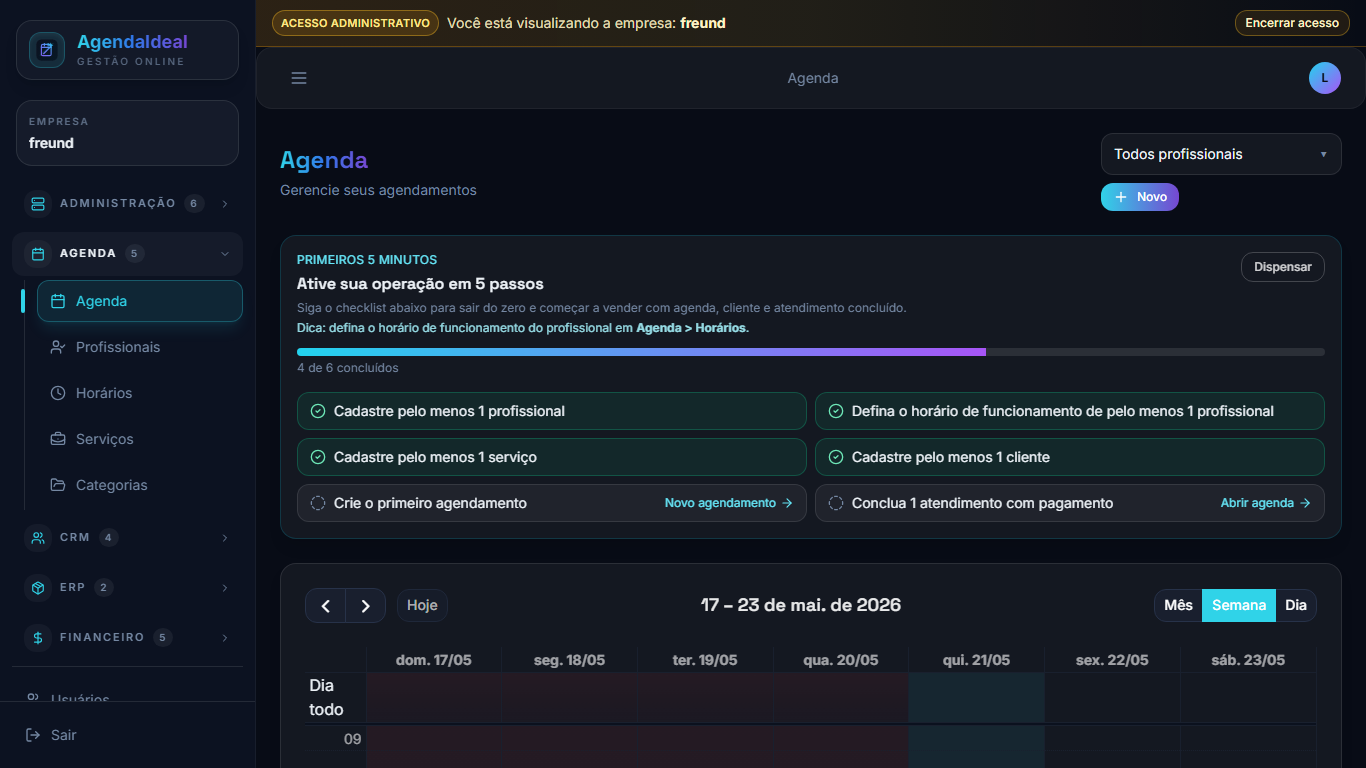
Task: Click the Dispensar button
Action: point(1283,267)
